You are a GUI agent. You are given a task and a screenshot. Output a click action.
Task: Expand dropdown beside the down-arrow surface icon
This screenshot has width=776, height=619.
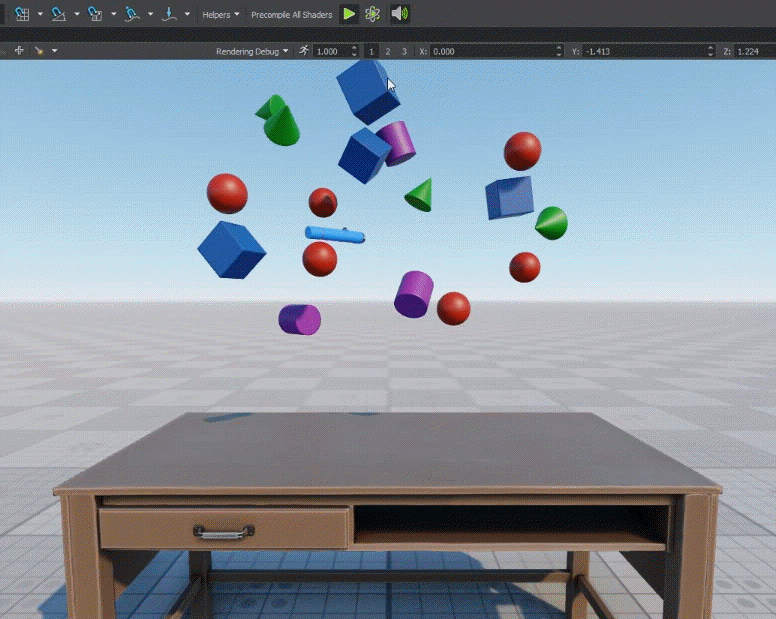(187, 14)
